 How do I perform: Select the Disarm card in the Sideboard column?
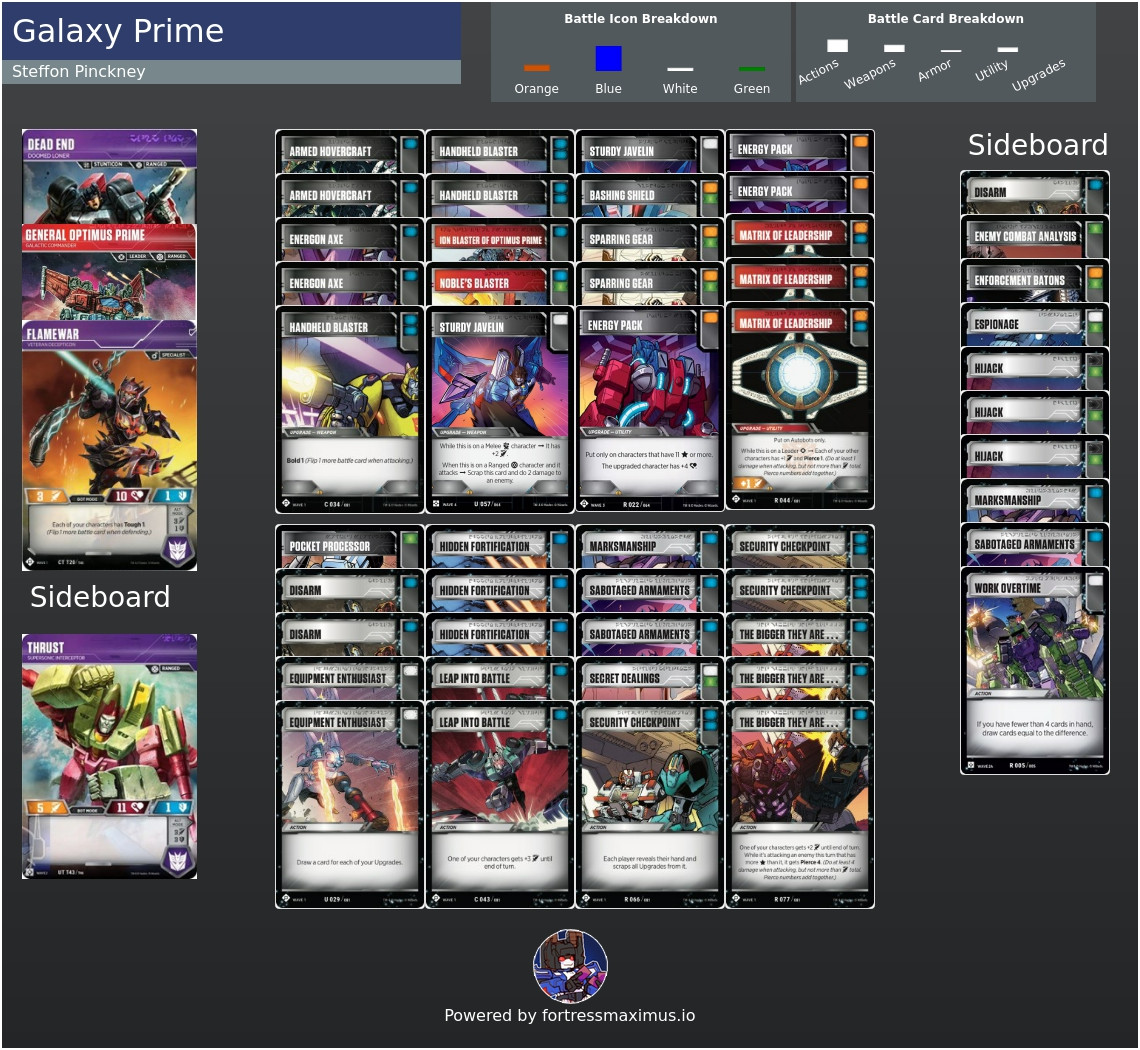(1035, 193)
